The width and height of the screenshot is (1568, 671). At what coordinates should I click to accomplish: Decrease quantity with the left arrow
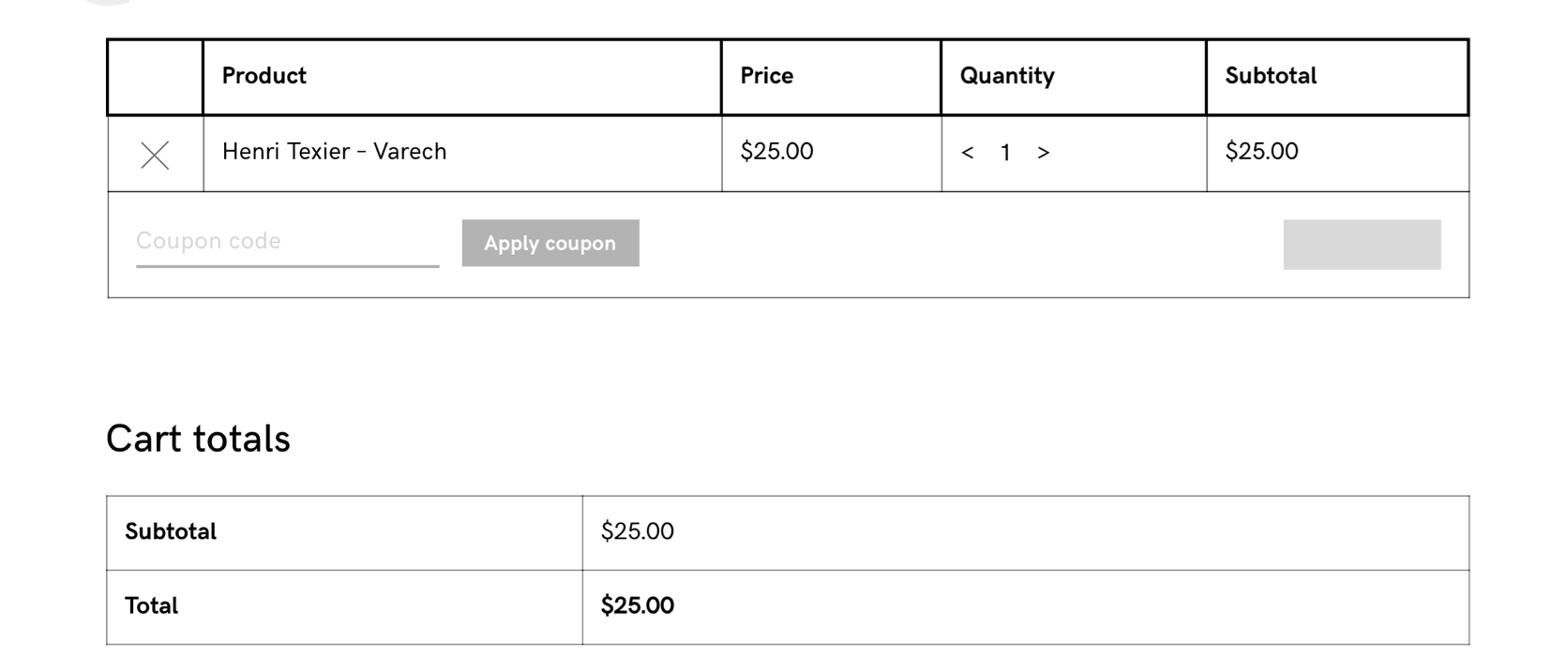click(x=967, y=153)
